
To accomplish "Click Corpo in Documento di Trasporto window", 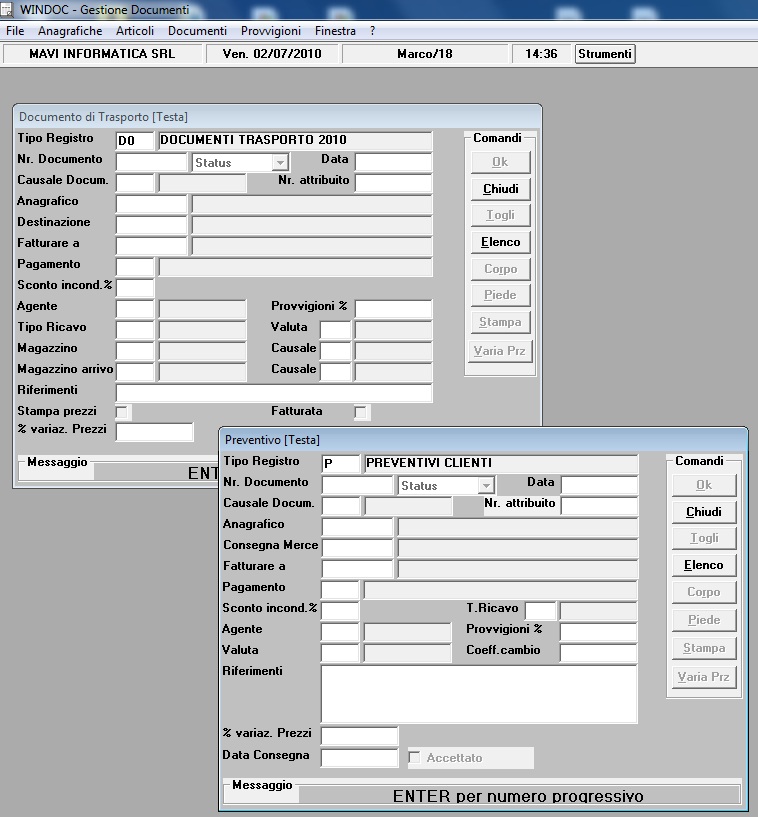I will [501, 269].
